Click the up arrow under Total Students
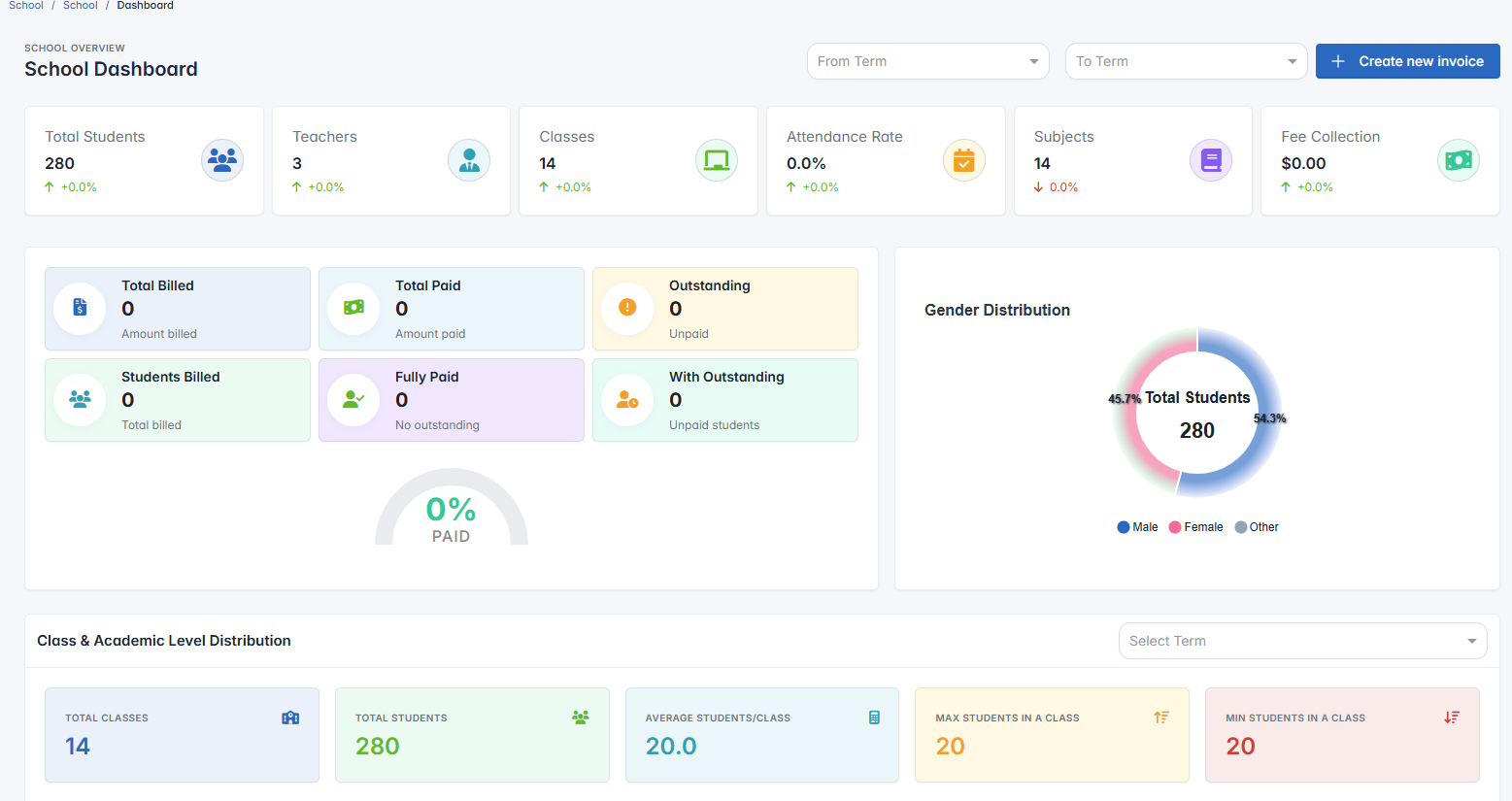 [x=50, y=186]
